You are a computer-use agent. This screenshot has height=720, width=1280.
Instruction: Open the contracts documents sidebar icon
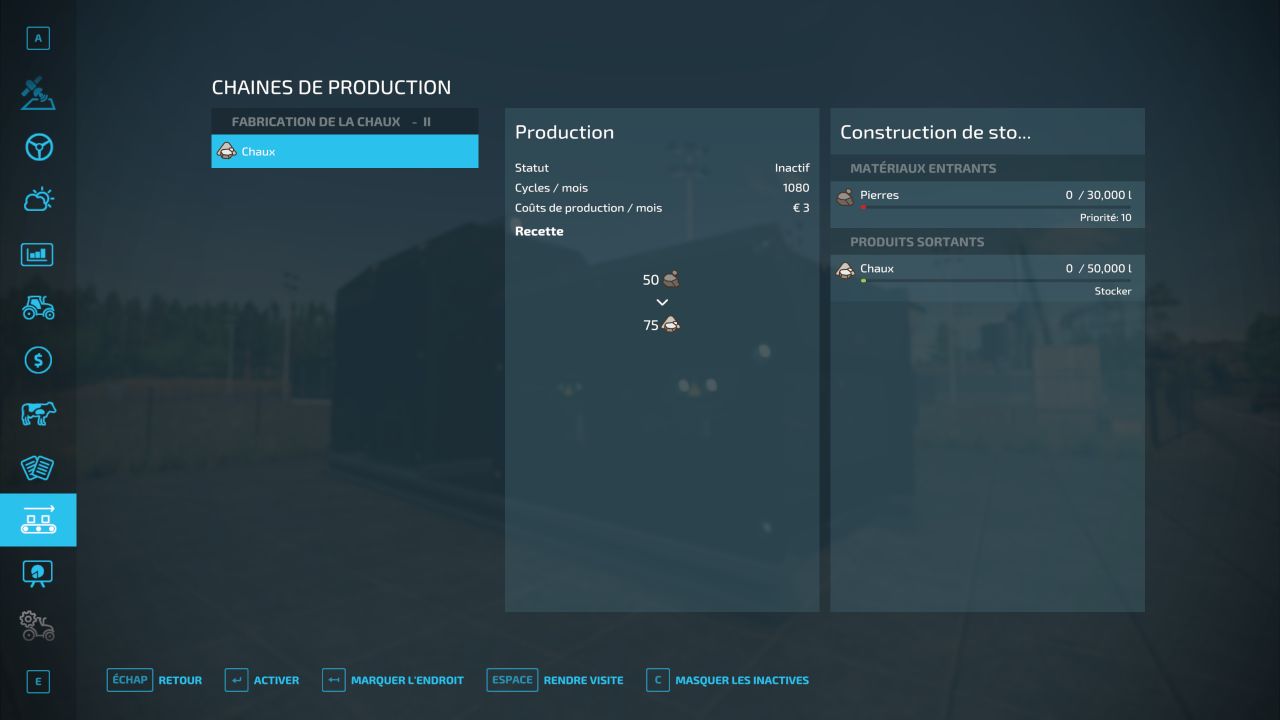point(38,467)
